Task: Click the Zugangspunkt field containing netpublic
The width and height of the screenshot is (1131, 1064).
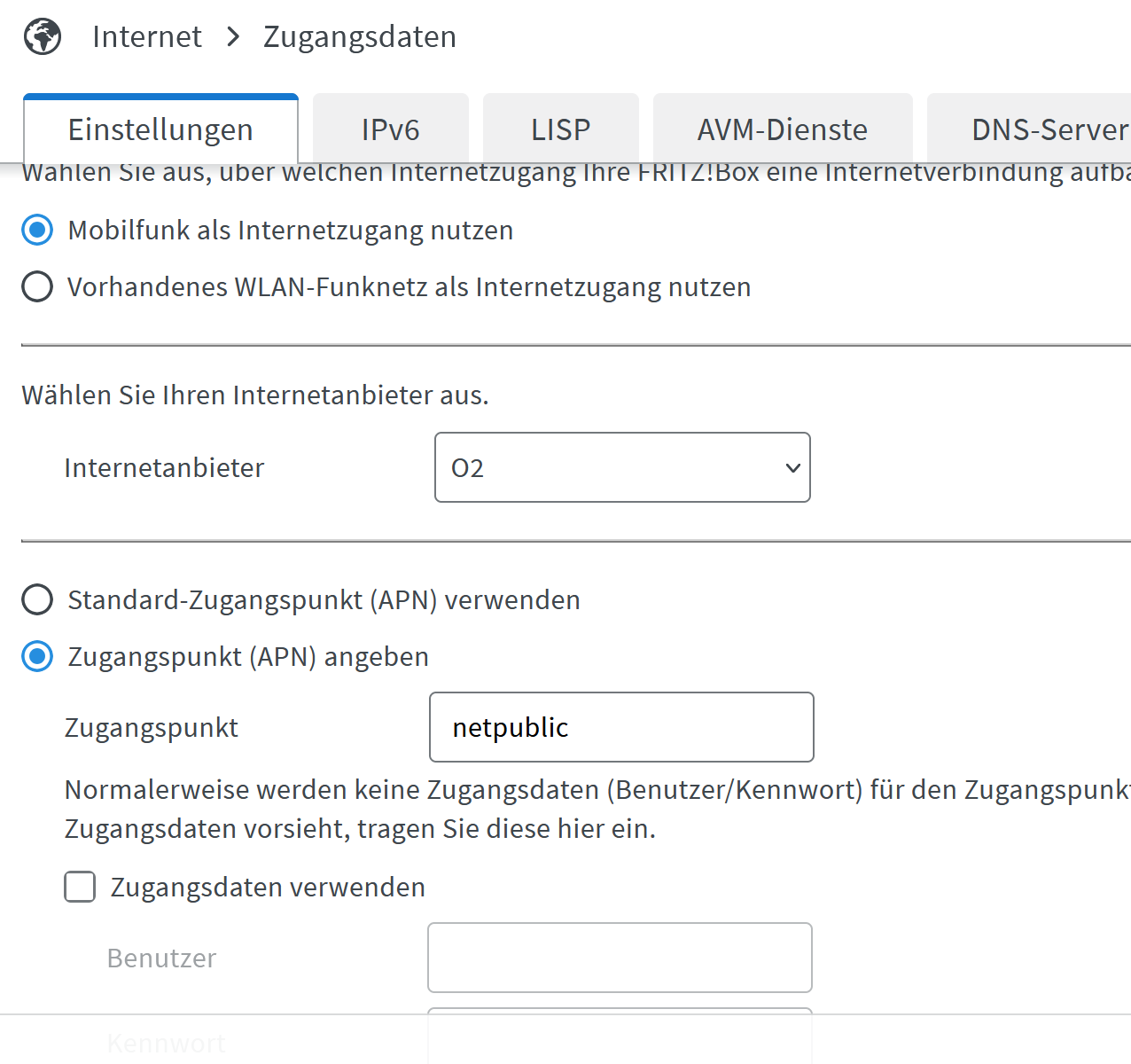Action: pyautogui.click(x=620, y=727)
